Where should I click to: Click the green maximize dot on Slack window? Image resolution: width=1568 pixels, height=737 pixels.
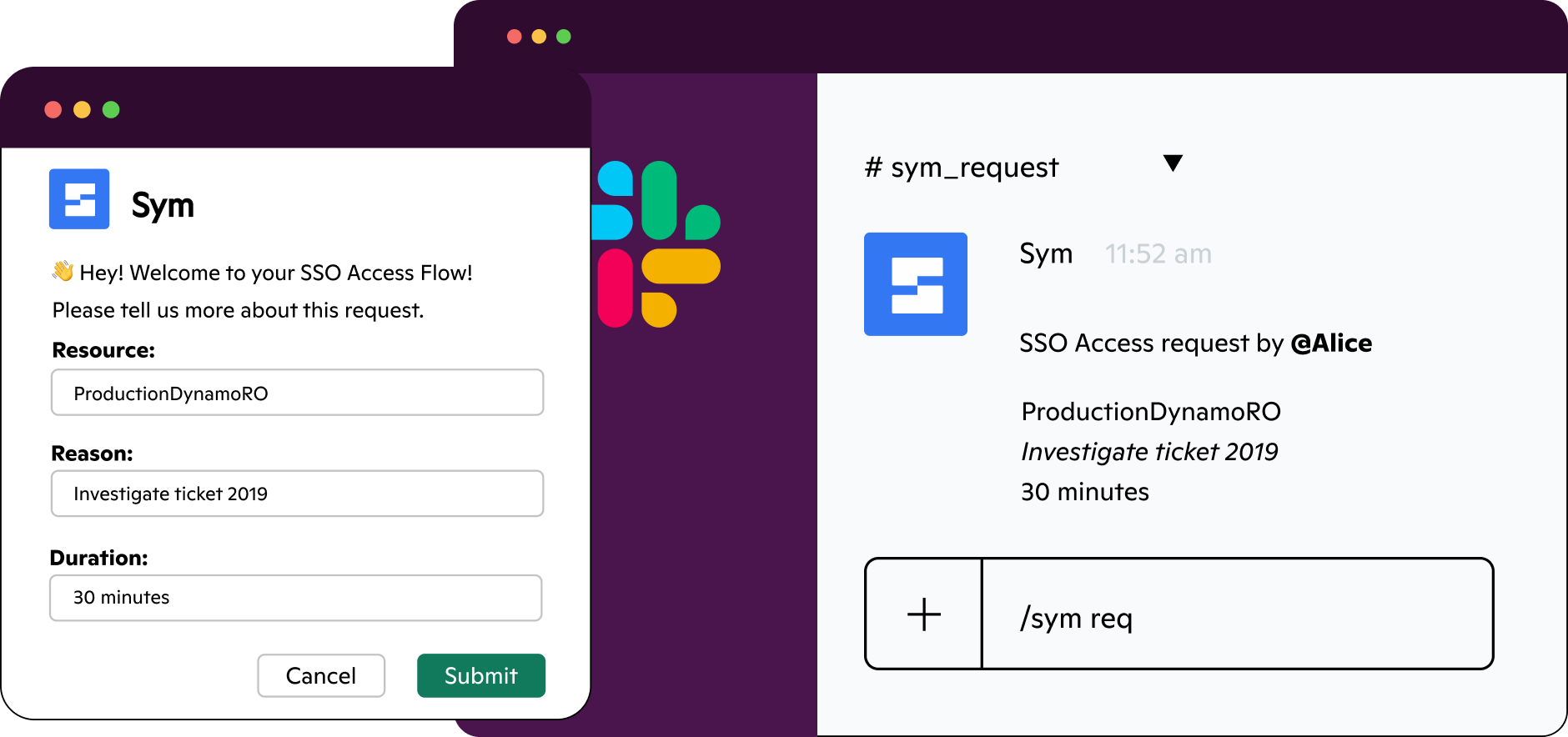tap(564, 37)
